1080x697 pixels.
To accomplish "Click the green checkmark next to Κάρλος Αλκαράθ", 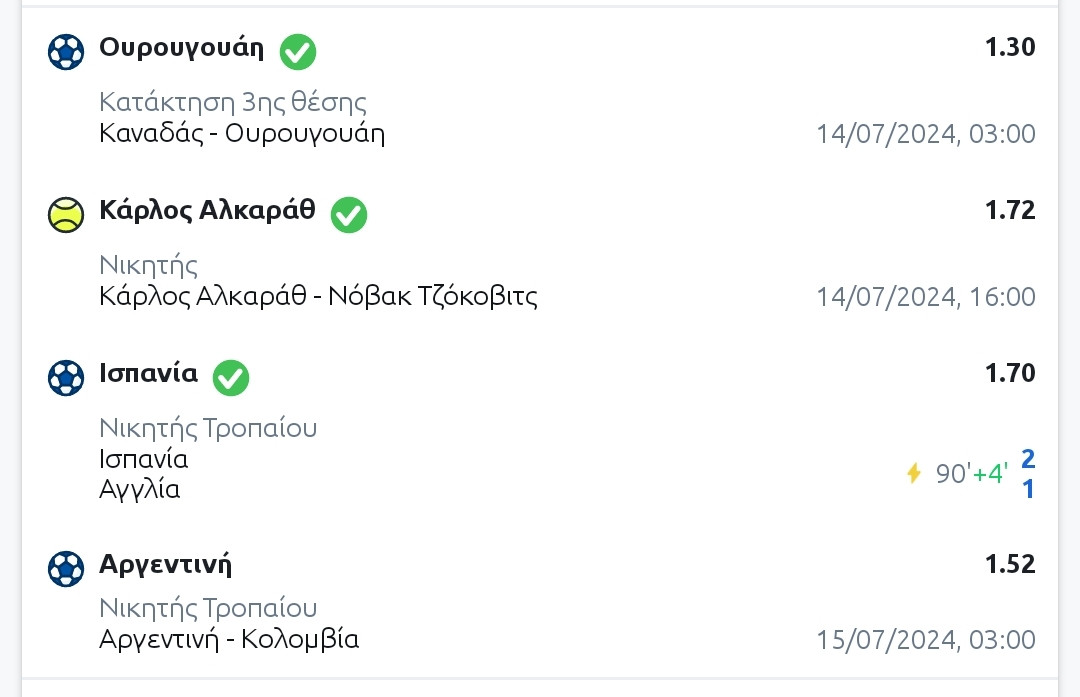I will [x=349, y=214].
